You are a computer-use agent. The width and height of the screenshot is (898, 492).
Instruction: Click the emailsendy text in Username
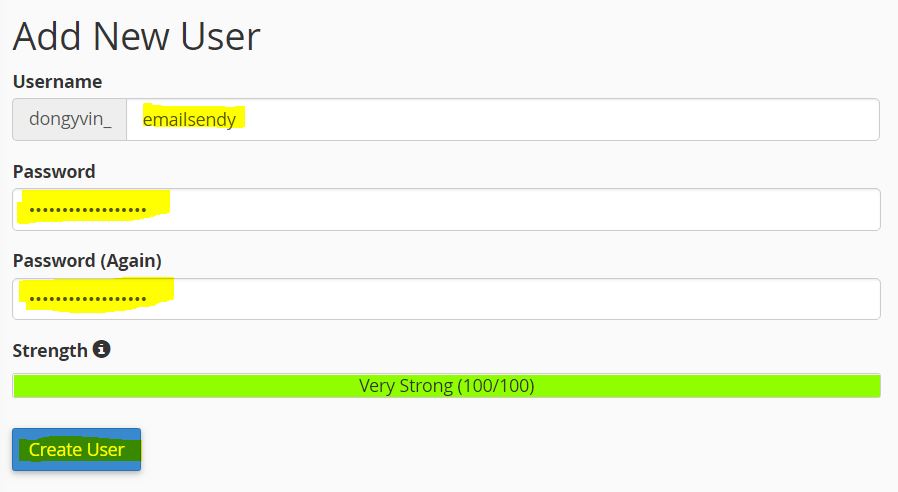pyautogui.click(x=189, y=120)
